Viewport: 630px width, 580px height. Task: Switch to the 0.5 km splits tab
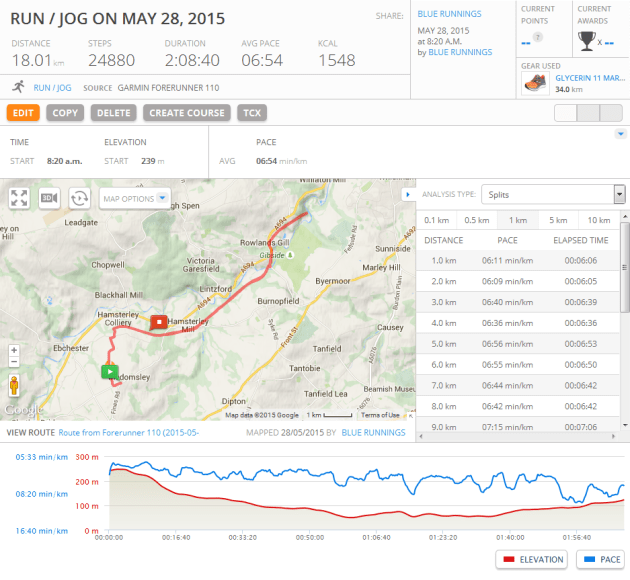477,220
